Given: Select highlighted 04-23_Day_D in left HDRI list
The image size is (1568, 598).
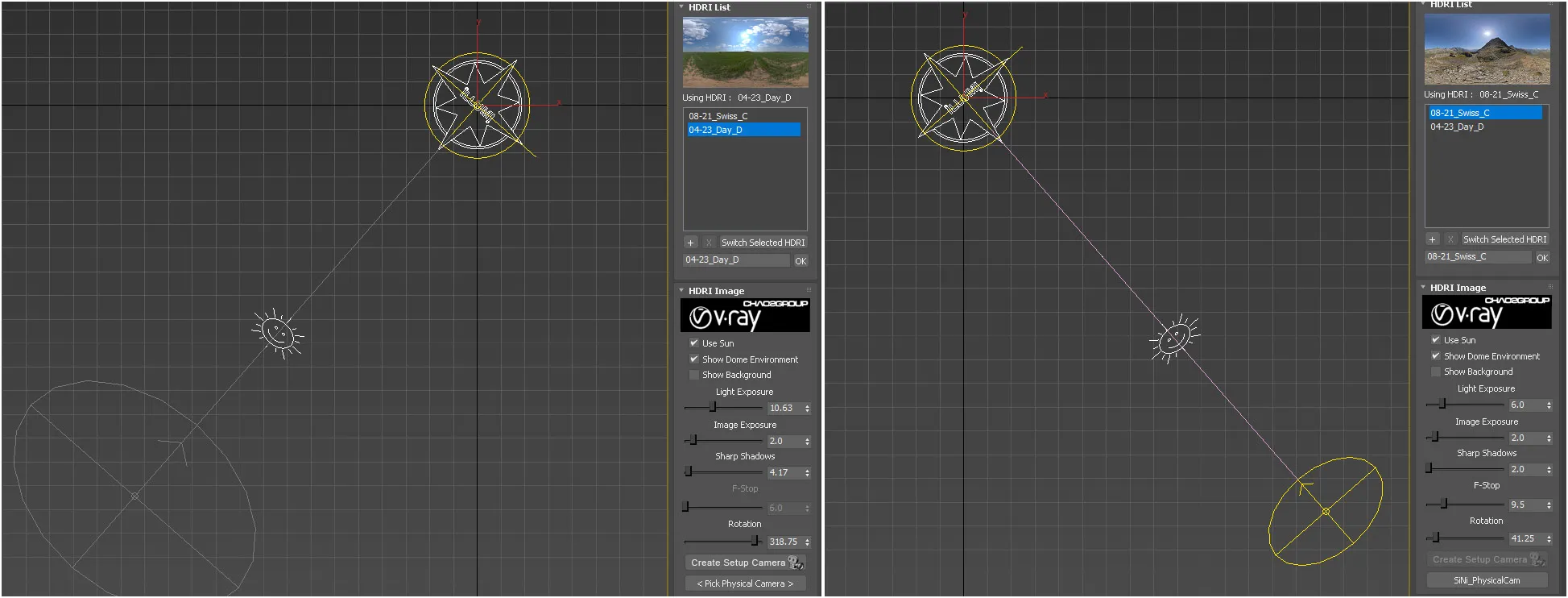Looking at the screenshot, I should (743, 130).
